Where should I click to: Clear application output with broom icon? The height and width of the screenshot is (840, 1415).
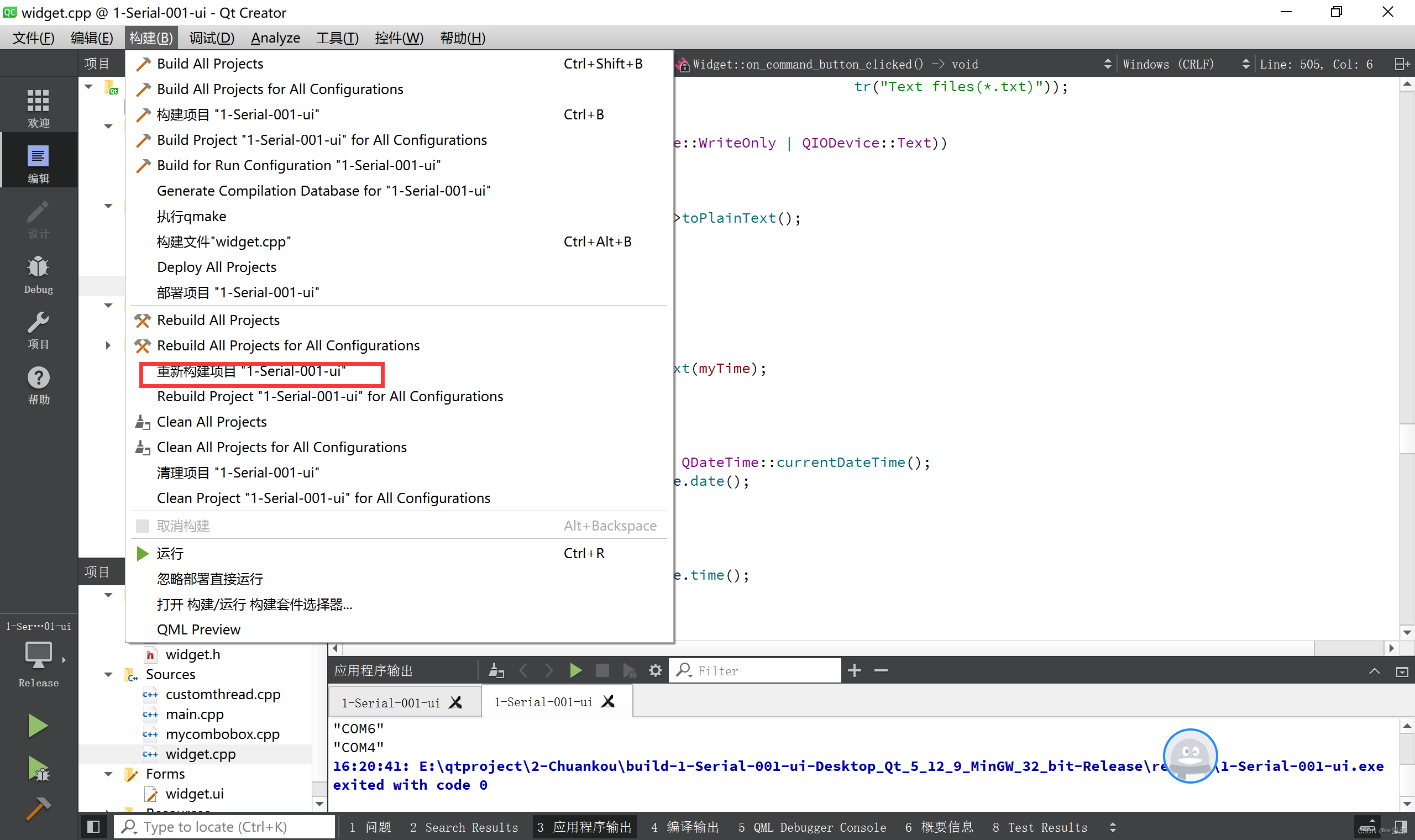click(x=496, y=671)
